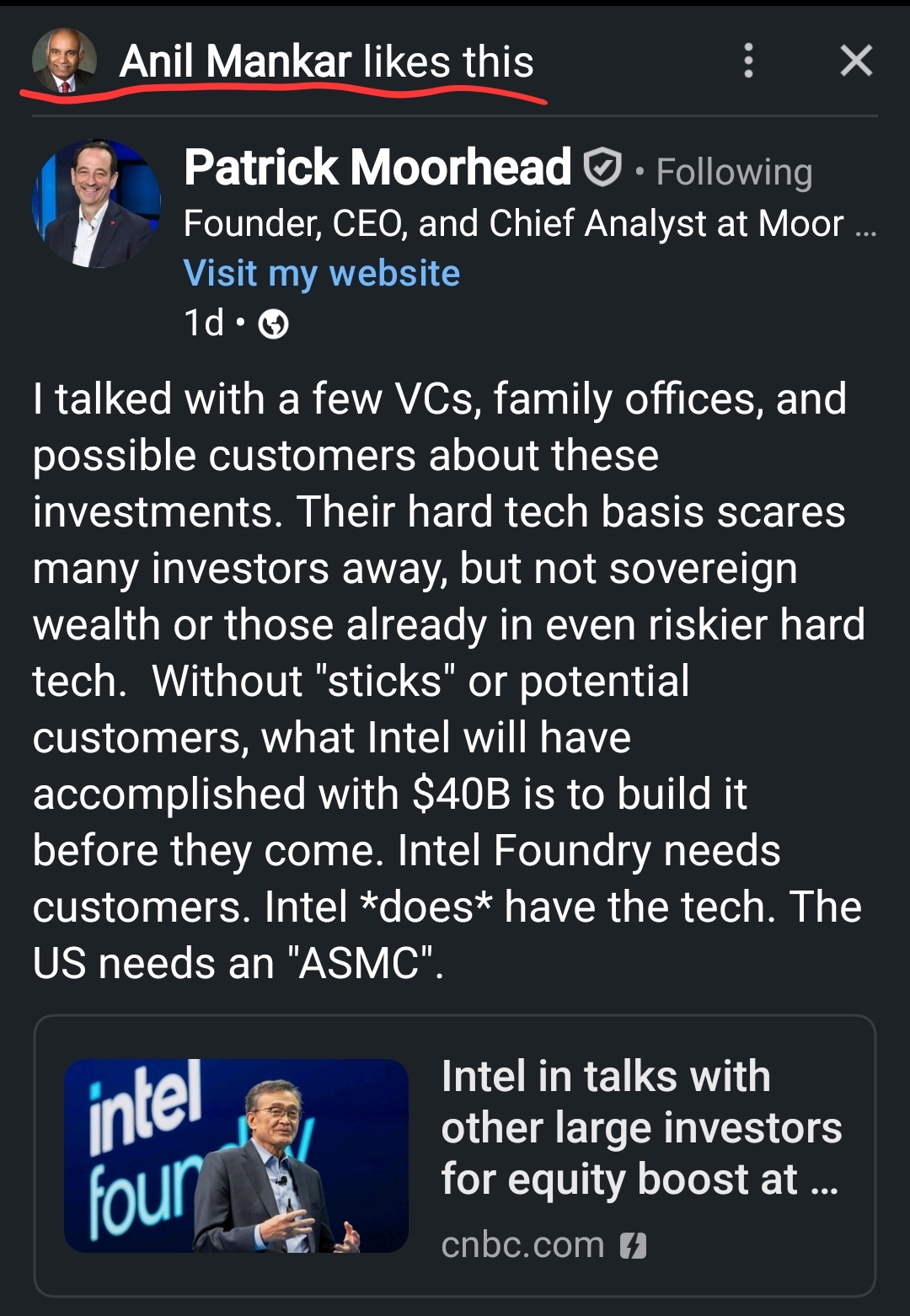Tap the '1d' post timestamp
Screen dimensions: 910x1316
(x=204, y=323)
